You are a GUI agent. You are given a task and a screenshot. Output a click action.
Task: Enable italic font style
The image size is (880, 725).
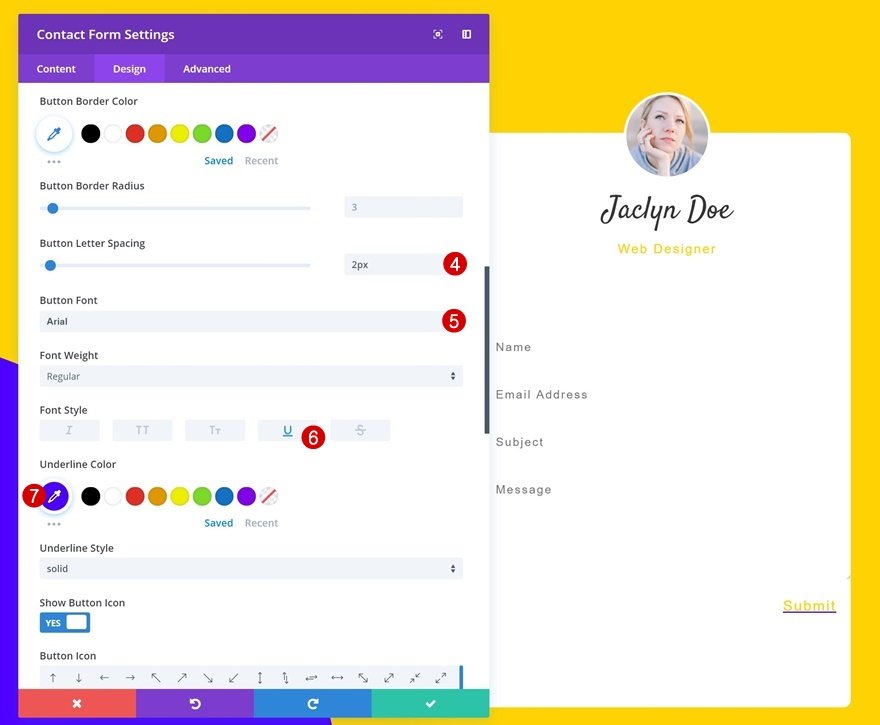pyautogui.click(x=70, y=430)
